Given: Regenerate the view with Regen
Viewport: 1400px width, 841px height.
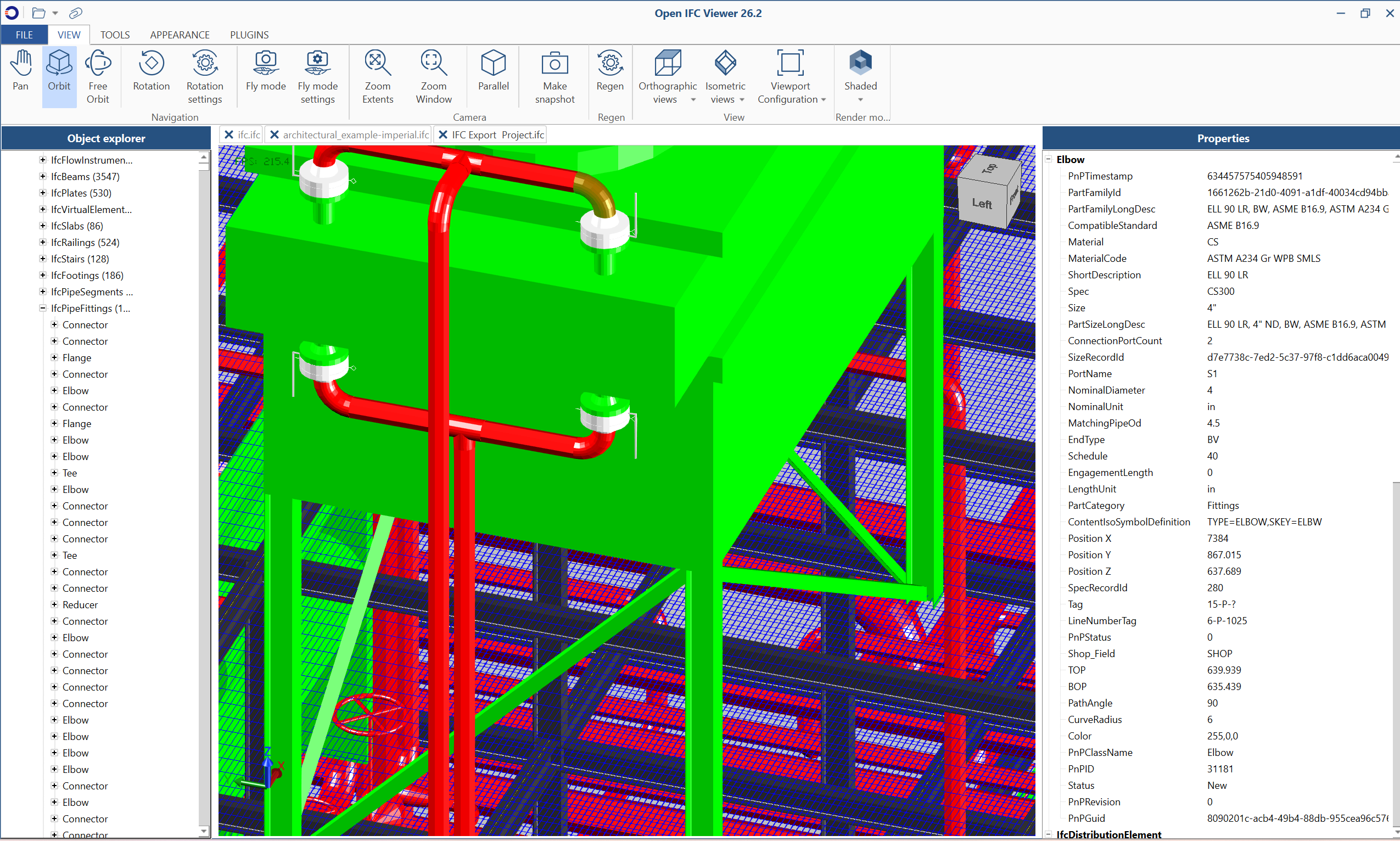Looking at the screenshot, I should [x=610, y=72].
